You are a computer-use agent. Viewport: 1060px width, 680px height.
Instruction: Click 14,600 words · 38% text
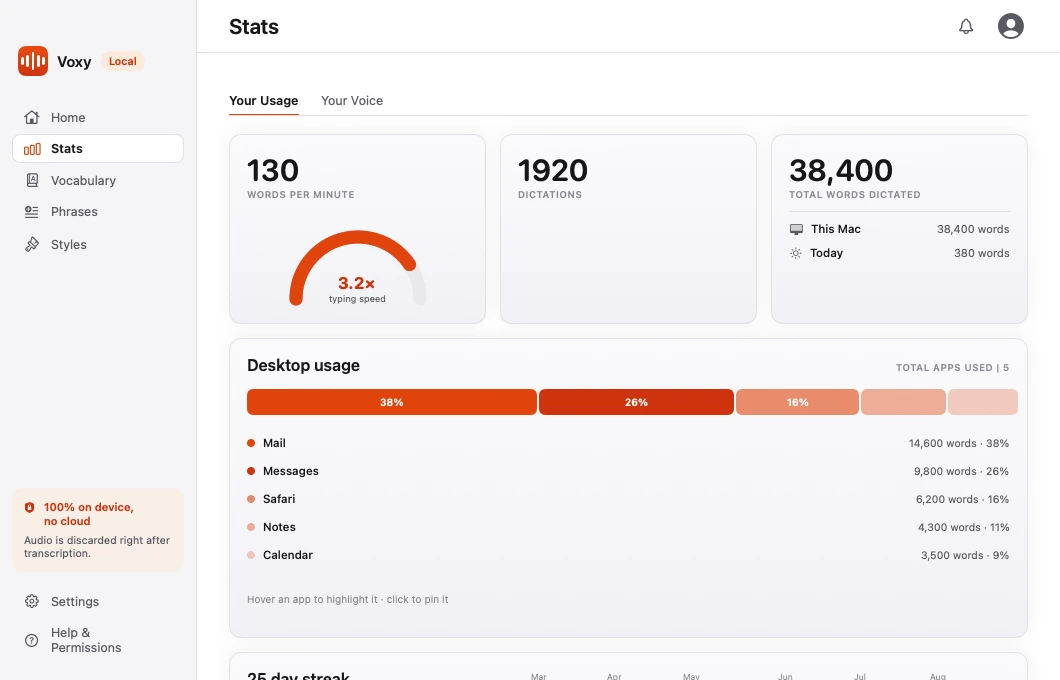point(959,443)
